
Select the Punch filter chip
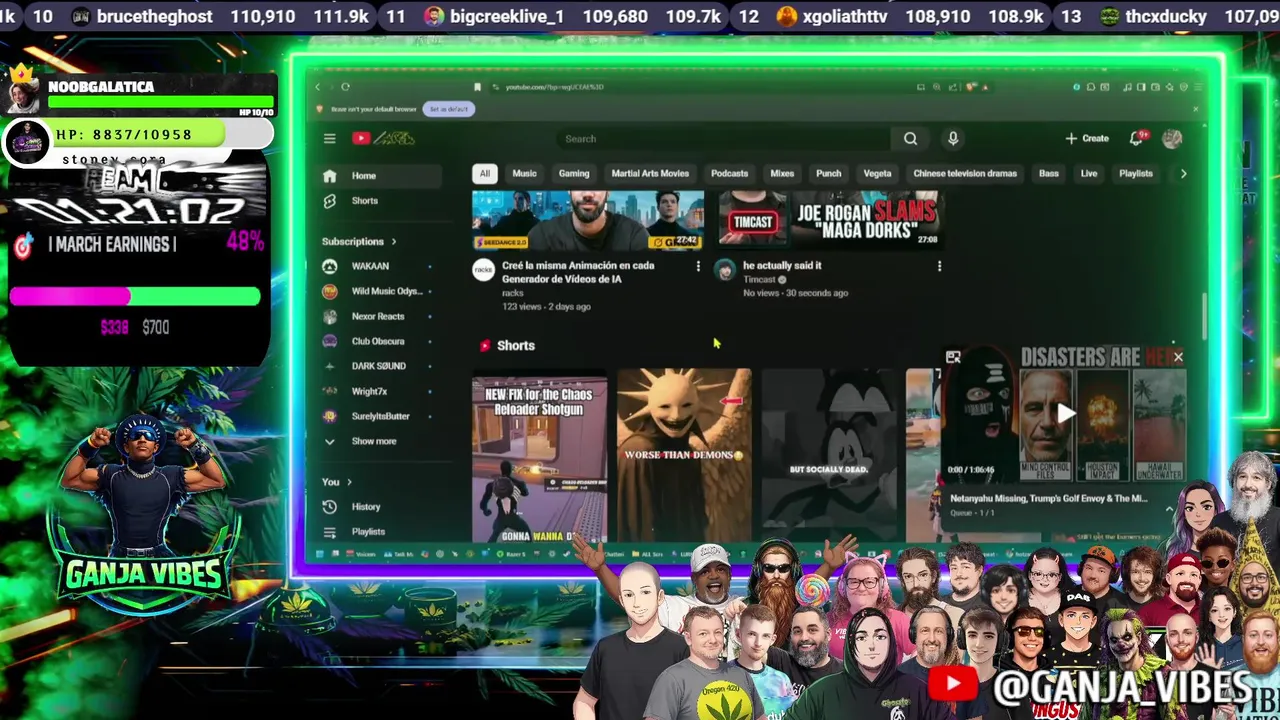pyautogui.click(x=828, y=174)
